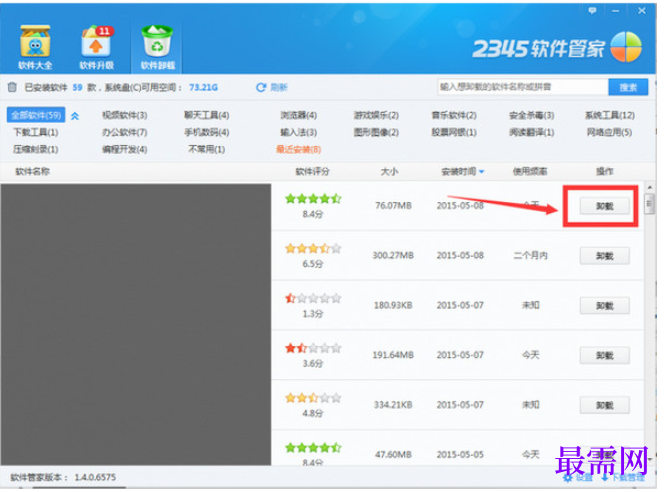Click the scrollbar up arrow
The image size is (667, 492).
coord(650,187)
